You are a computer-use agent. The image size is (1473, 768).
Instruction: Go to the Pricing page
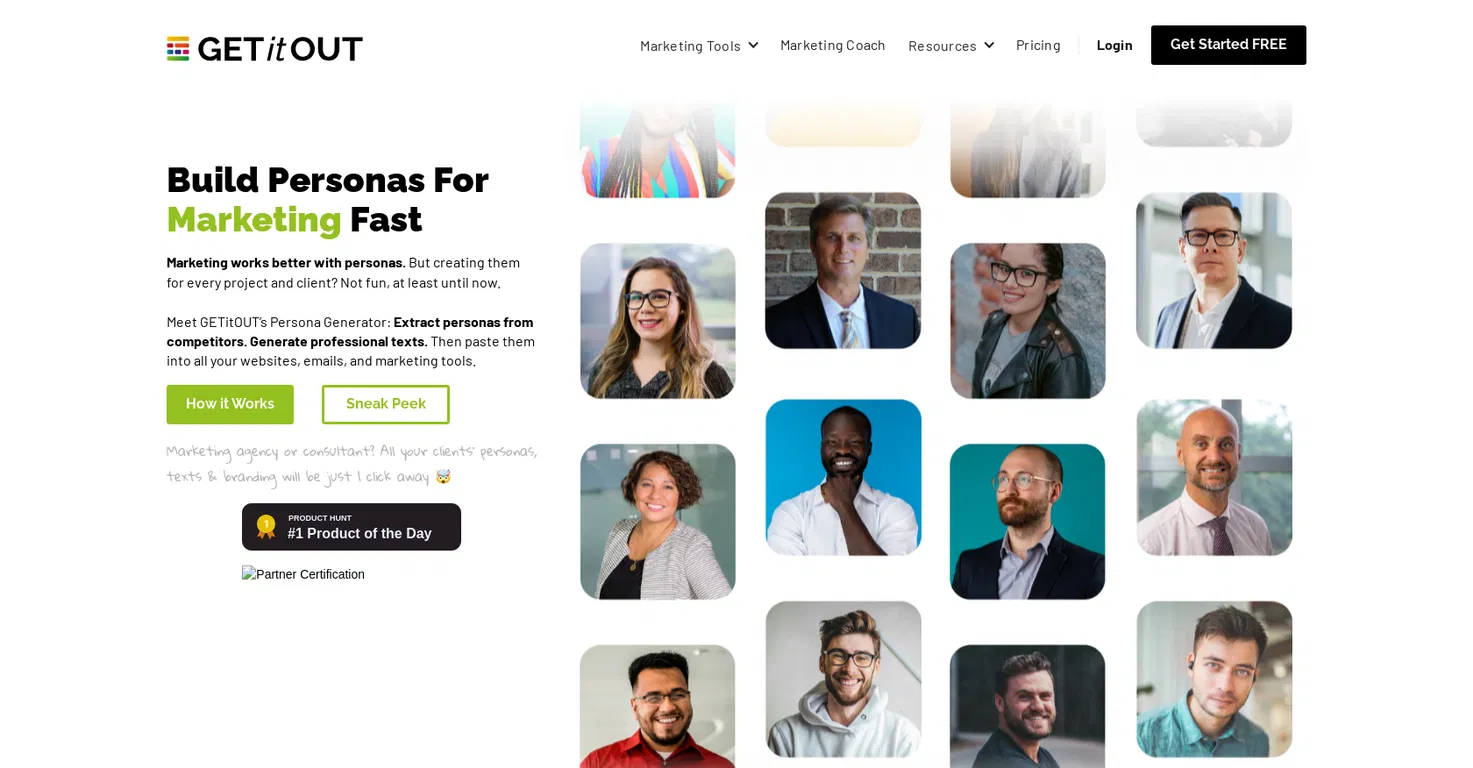click(x=1038, y=45)
